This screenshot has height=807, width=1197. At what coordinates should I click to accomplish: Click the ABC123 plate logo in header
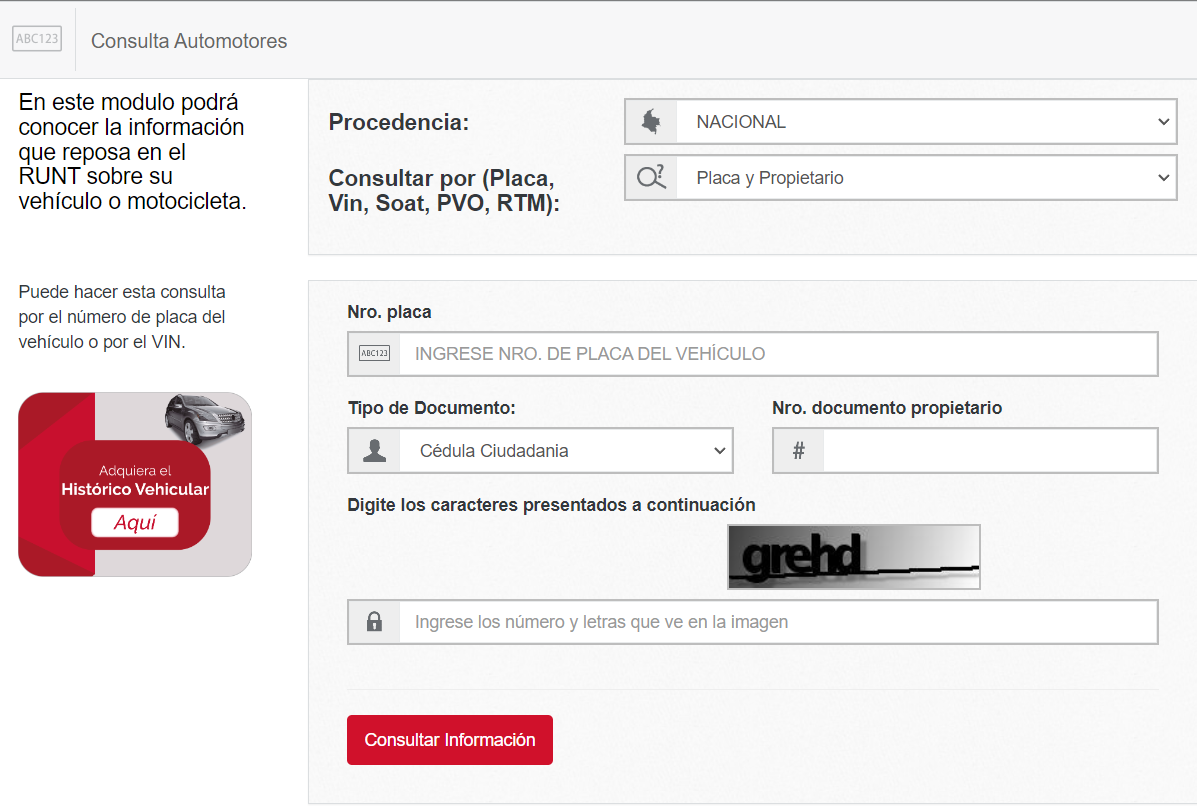[37, 38]
